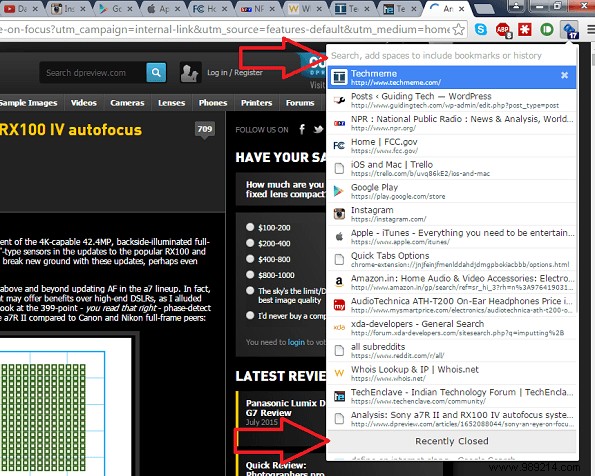The height and width of the screenshot is (476, 595).
Task: Click the Apple favicon in the list
Action: tap(339, 236)
